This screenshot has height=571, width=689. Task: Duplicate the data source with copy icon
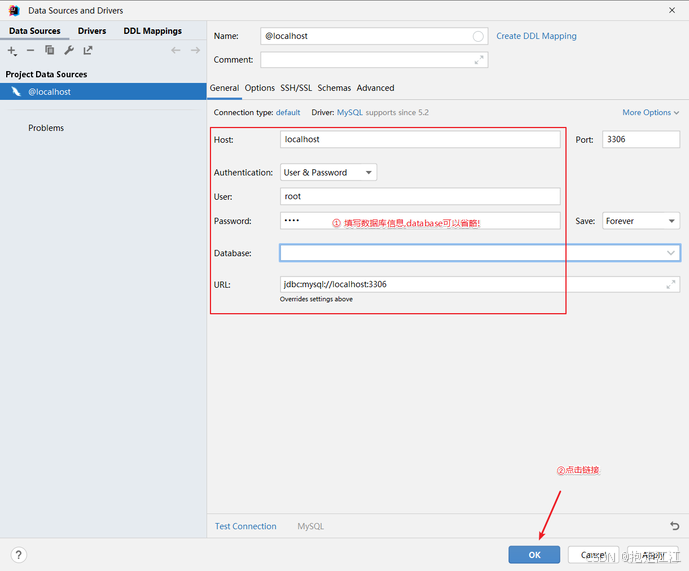point(50,51)
